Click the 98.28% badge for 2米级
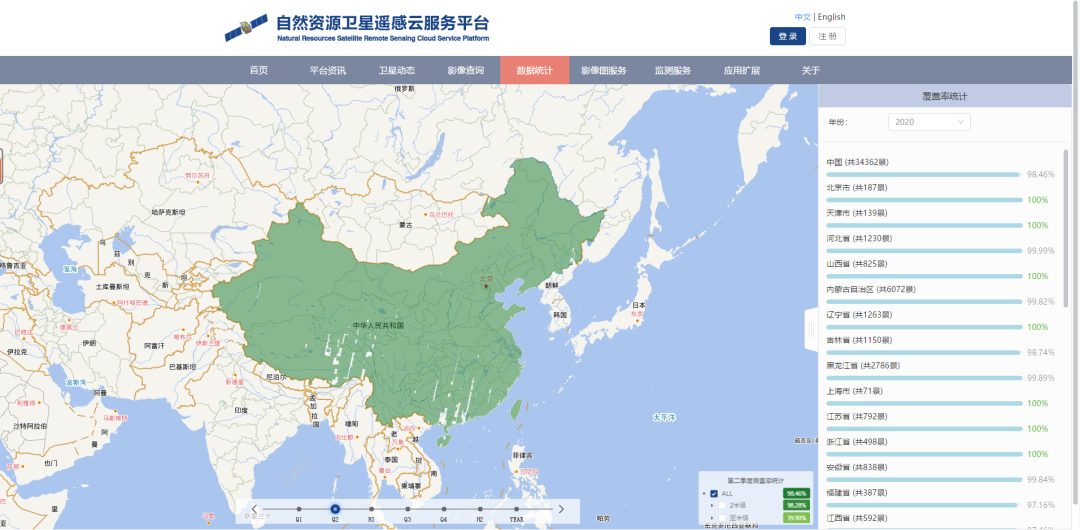The width and height of the screenshot is (1080, 530). (x=796, y=505)
